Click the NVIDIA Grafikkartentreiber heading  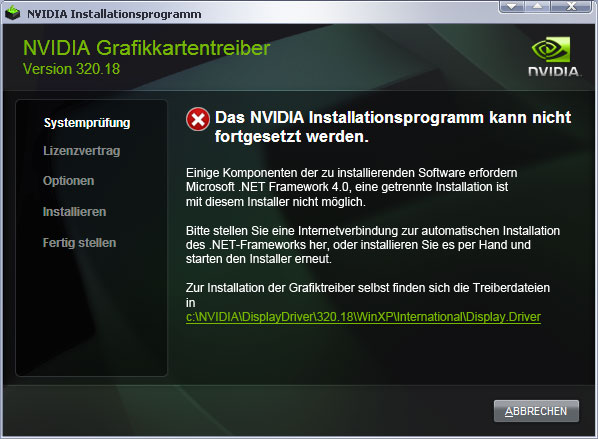tap(146, 48)
